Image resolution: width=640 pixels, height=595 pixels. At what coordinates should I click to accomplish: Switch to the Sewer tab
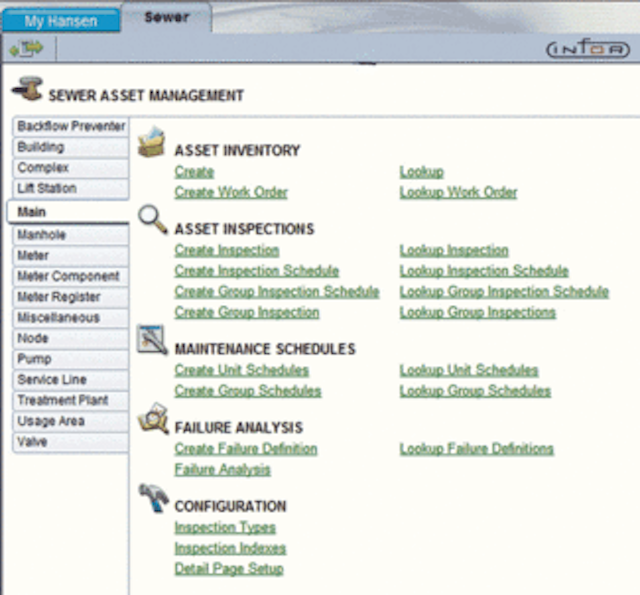click(167, 17)
